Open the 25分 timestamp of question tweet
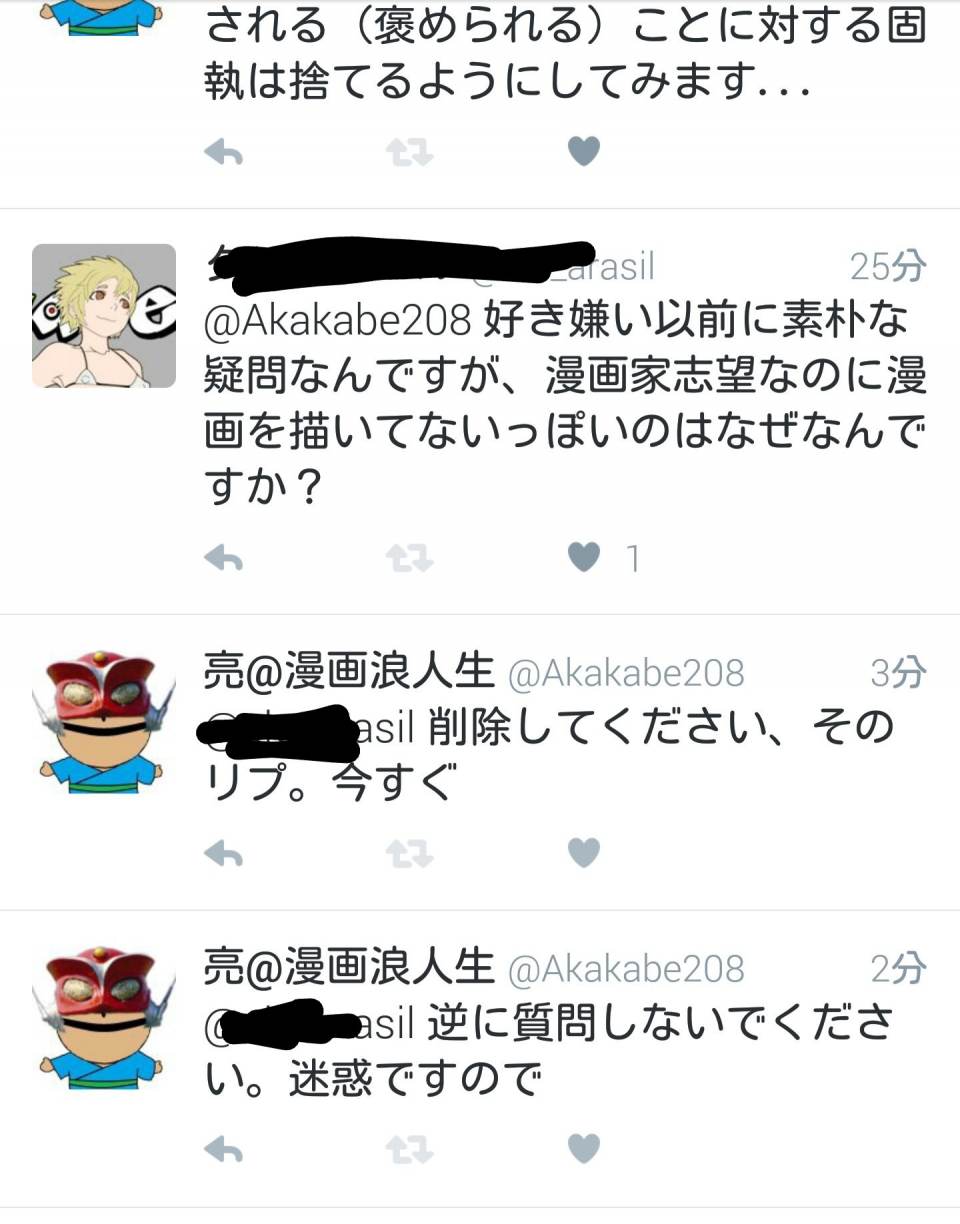The image size is (960, 1224). (888, 266)
